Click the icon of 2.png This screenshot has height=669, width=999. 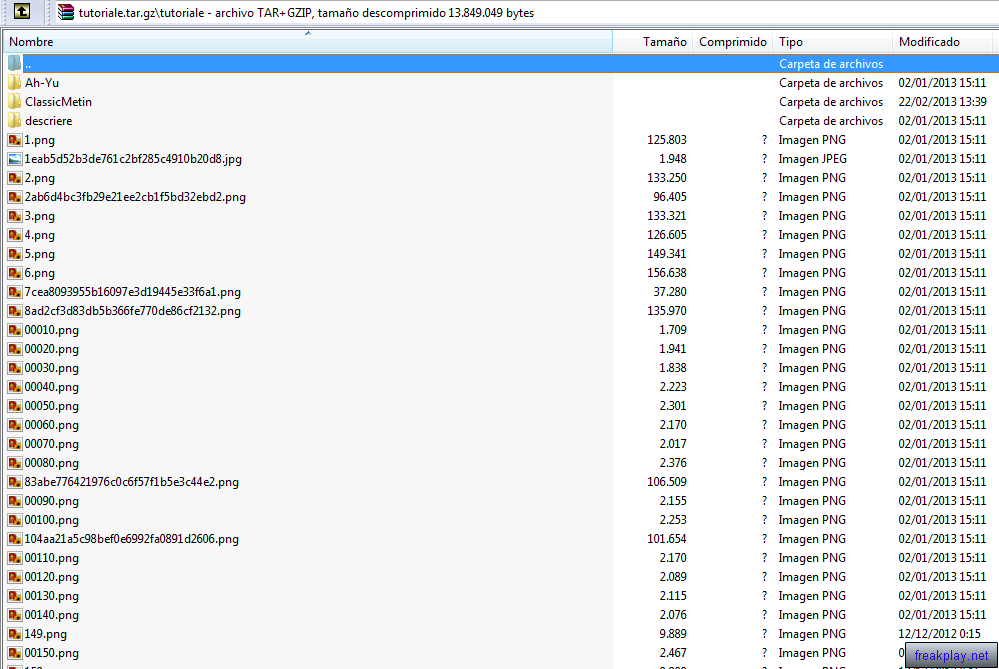(x=15, y=178)
